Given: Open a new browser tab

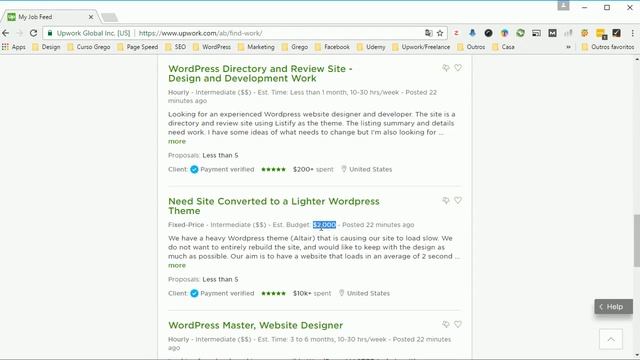Looking at the screenshot, I should coord(109,17).
